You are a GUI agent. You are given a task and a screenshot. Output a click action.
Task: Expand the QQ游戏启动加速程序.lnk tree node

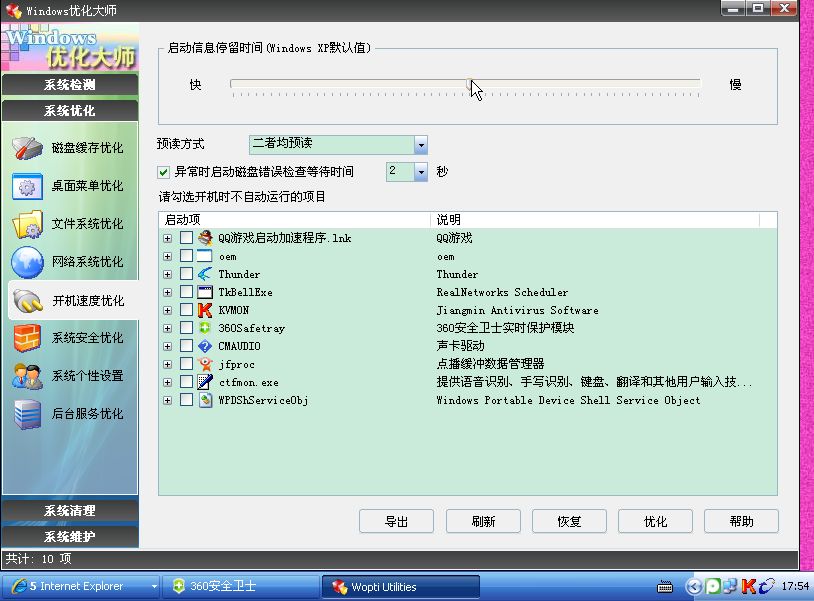(167, 238)
